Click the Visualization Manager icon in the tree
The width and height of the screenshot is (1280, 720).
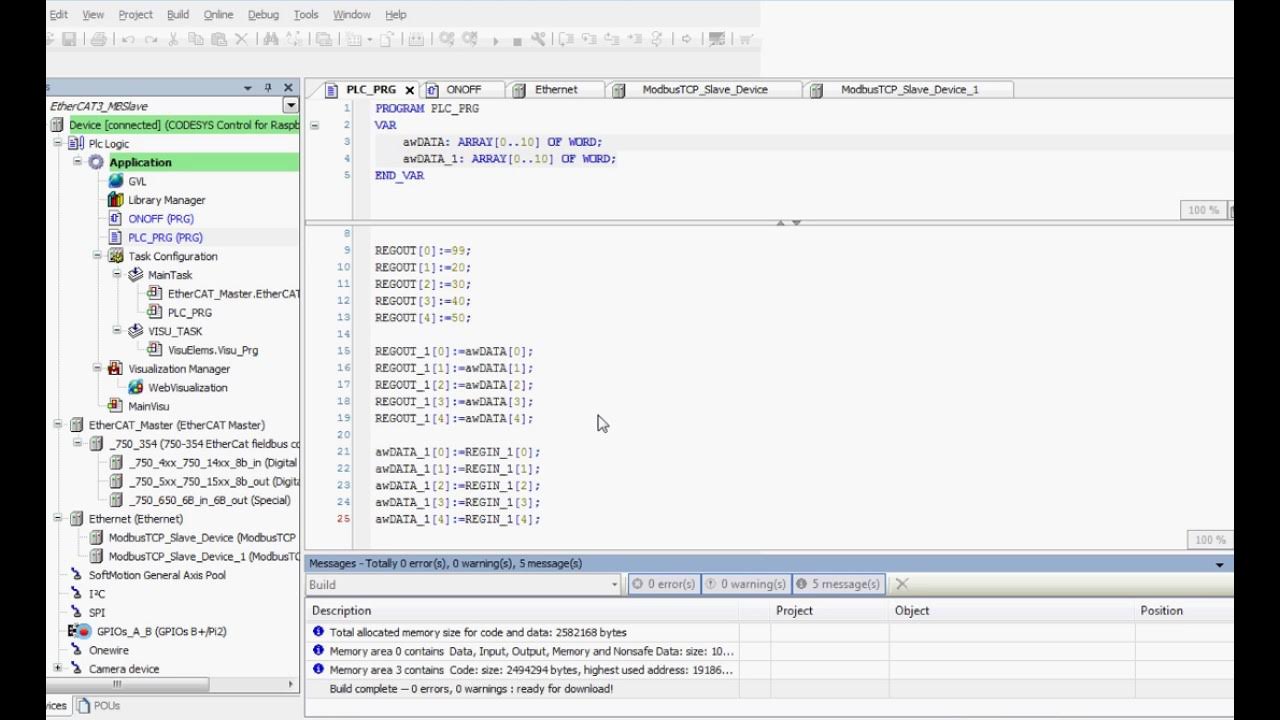(x=116, y=368)
